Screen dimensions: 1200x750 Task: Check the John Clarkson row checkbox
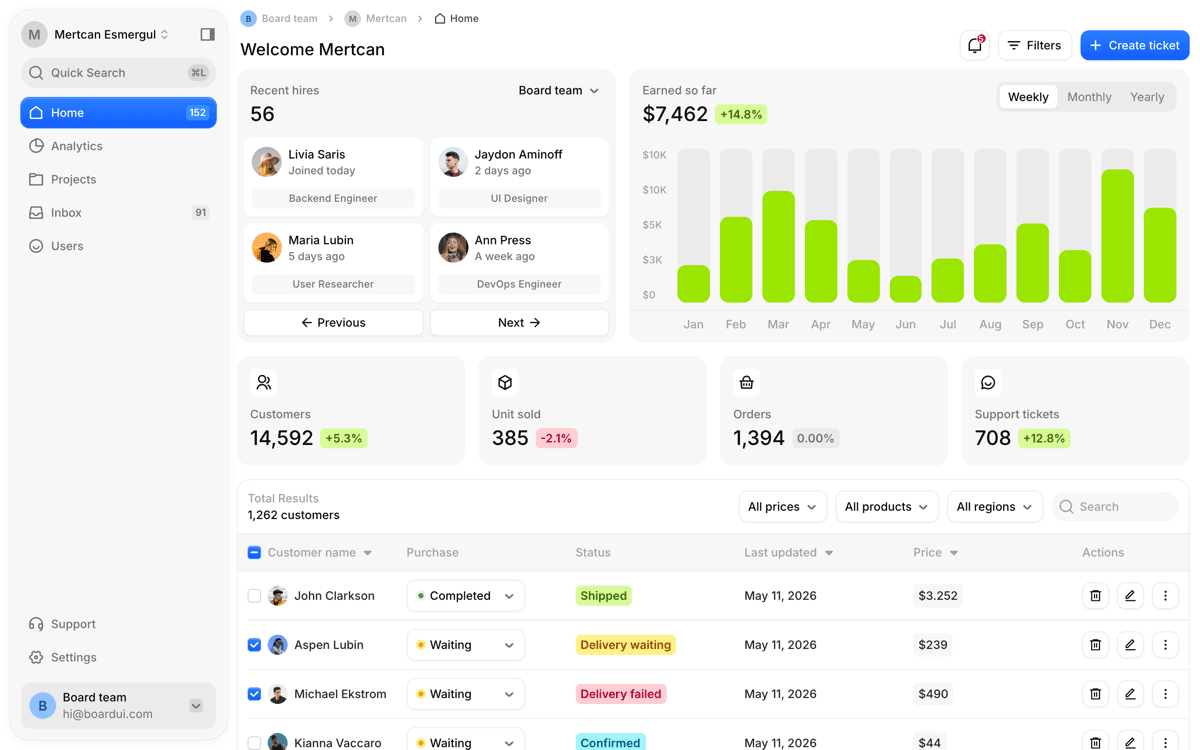254,596
